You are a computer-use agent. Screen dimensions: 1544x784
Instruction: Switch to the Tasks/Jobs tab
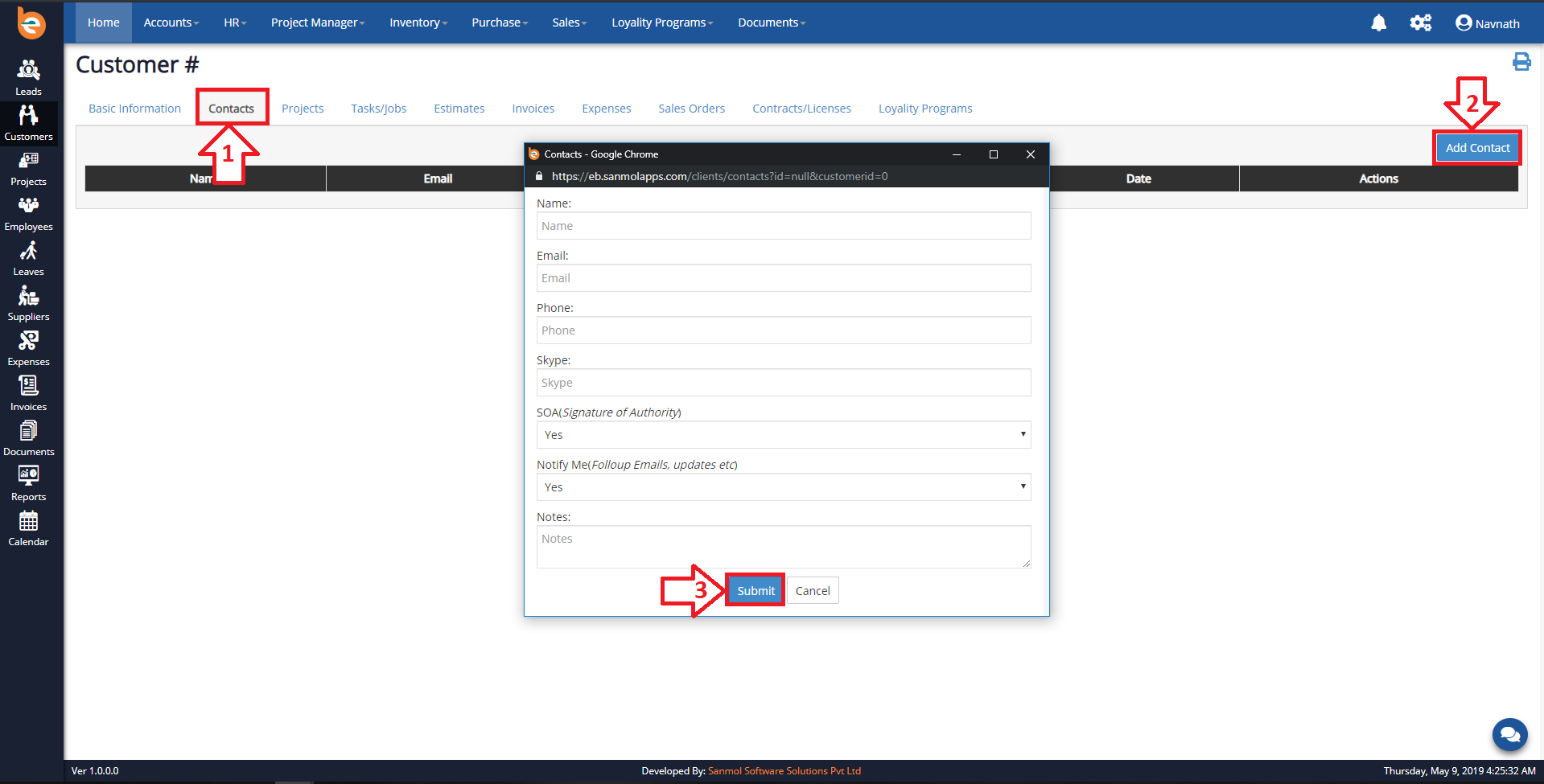click(x=379, y=109)
